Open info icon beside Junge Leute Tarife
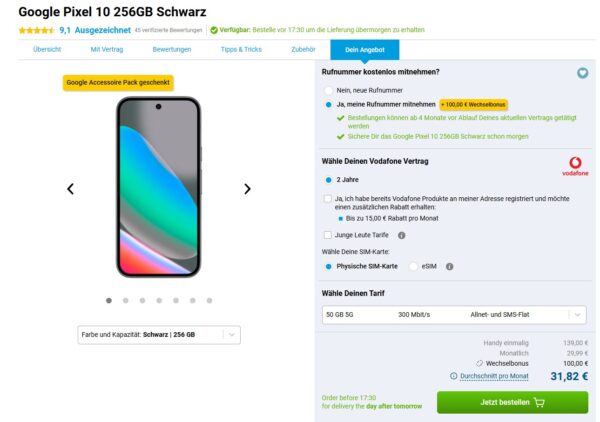 (x=401, y=235)
